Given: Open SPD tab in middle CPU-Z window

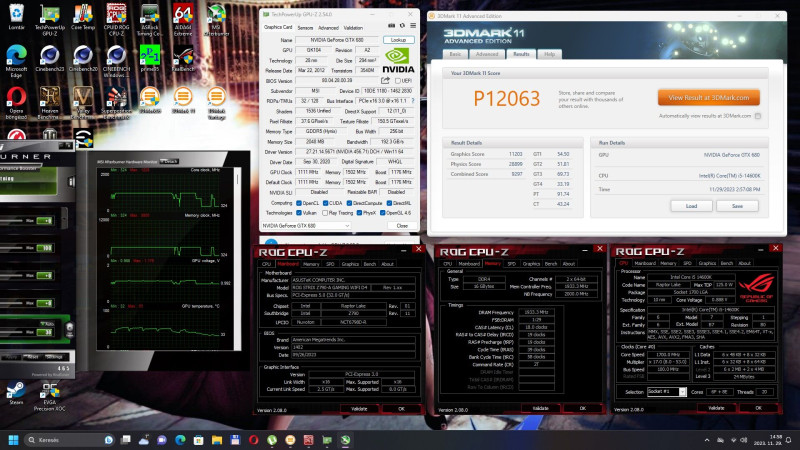Looking at the screenshot, I should 511,264.
